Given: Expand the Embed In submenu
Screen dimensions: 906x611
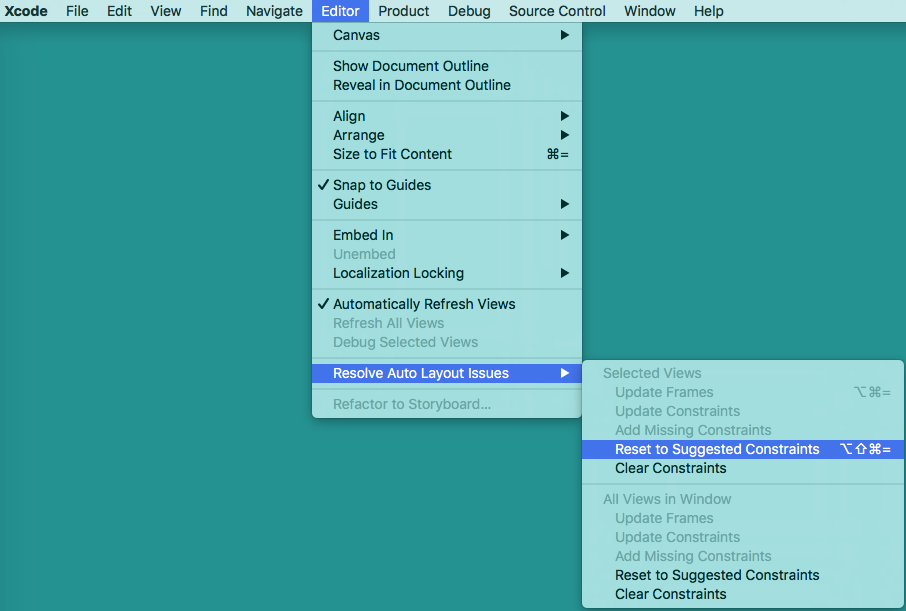Looking at the screenshot, I should pyautogui.click(x=447, y=235).
